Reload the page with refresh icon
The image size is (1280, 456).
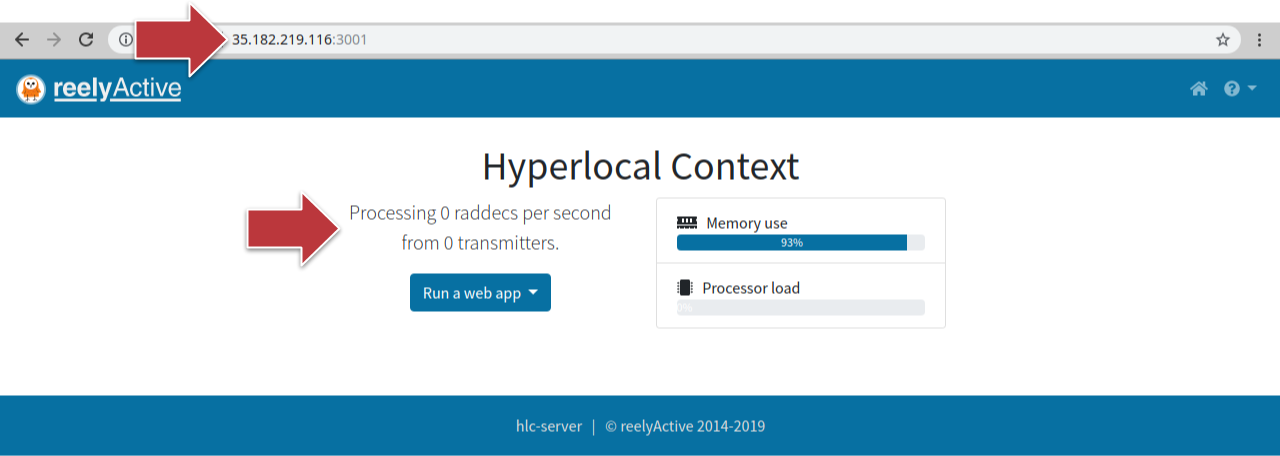coord(86,40)
